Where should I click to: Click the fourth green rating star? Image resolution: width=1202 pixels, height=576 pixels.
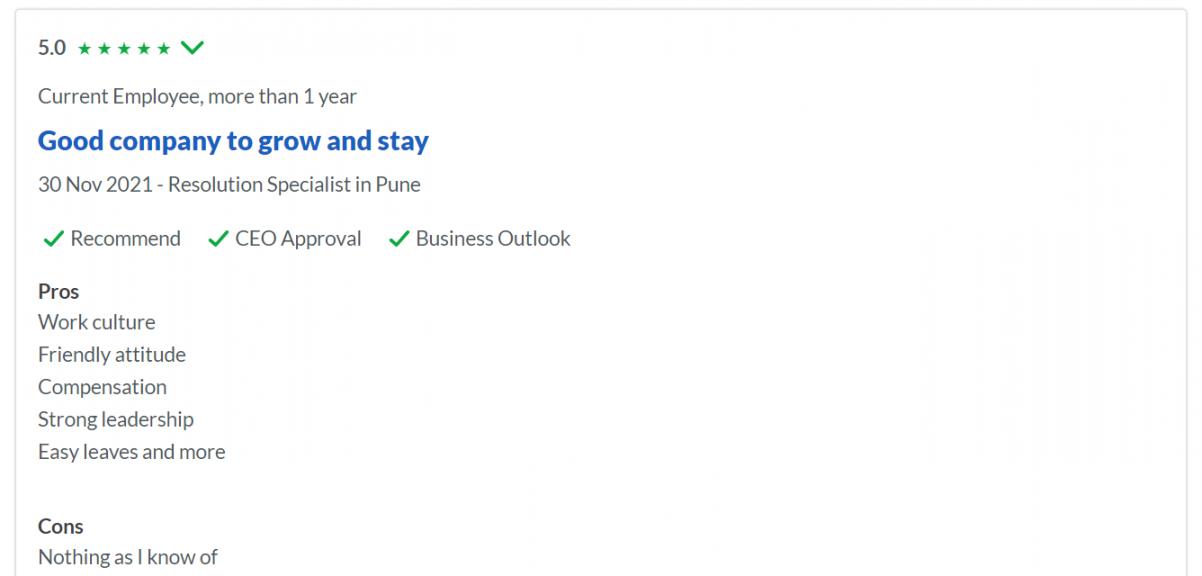click(x=144, y=48)
